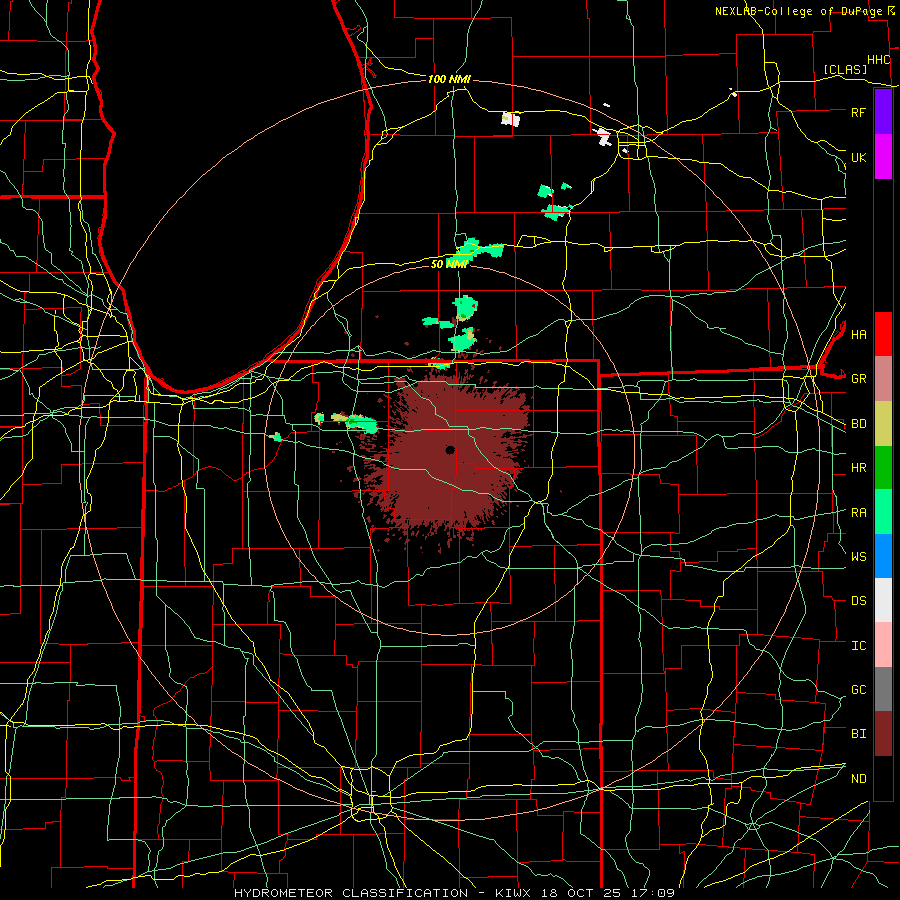Click the BI brown legend swatch

click(883, 734)
